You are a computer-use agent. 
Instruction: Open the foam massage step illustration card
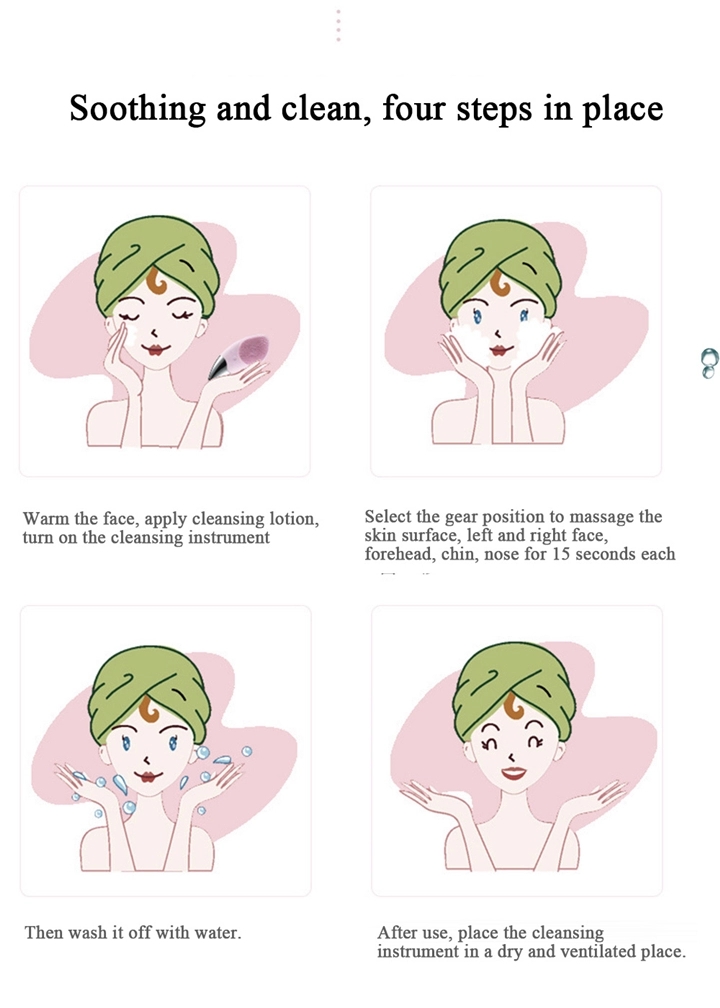click(x=516, y=331)
